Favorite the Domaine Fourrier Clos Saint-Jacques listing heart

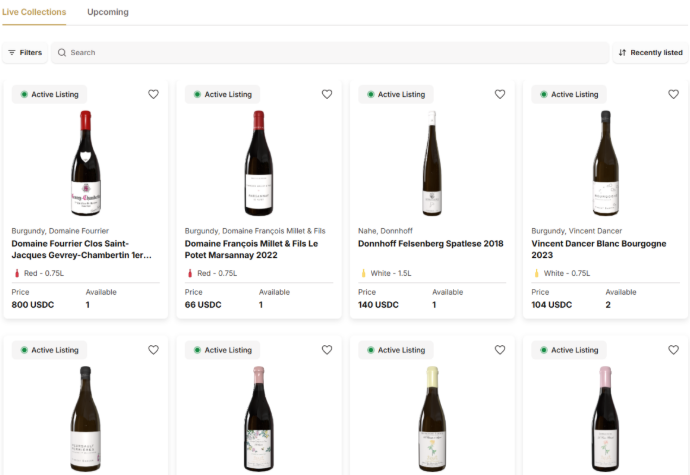point(153,94)
